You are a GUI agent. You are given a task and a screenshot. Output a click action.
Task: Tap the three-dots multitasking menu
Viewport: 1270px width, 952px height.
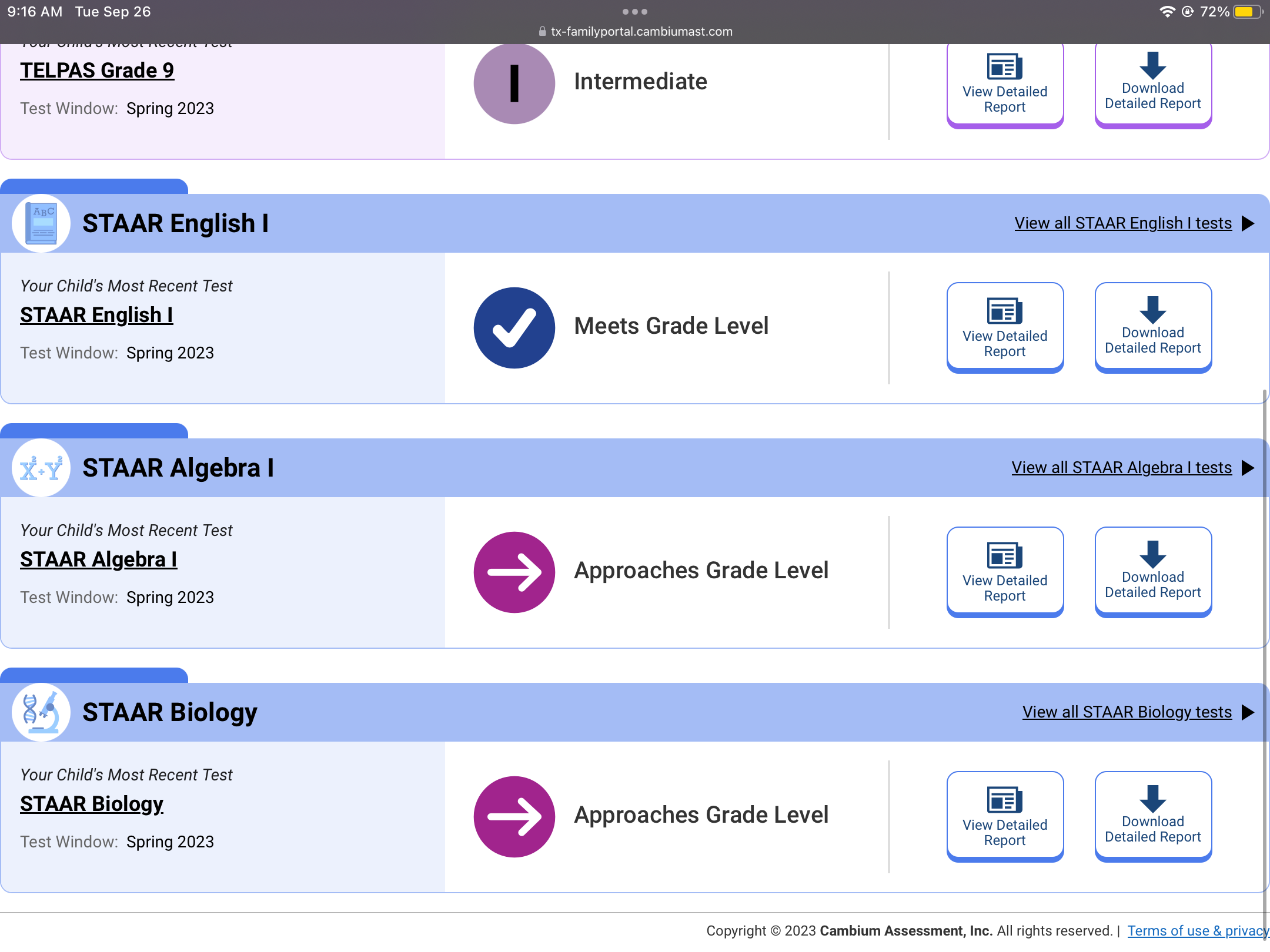[635, 12]
